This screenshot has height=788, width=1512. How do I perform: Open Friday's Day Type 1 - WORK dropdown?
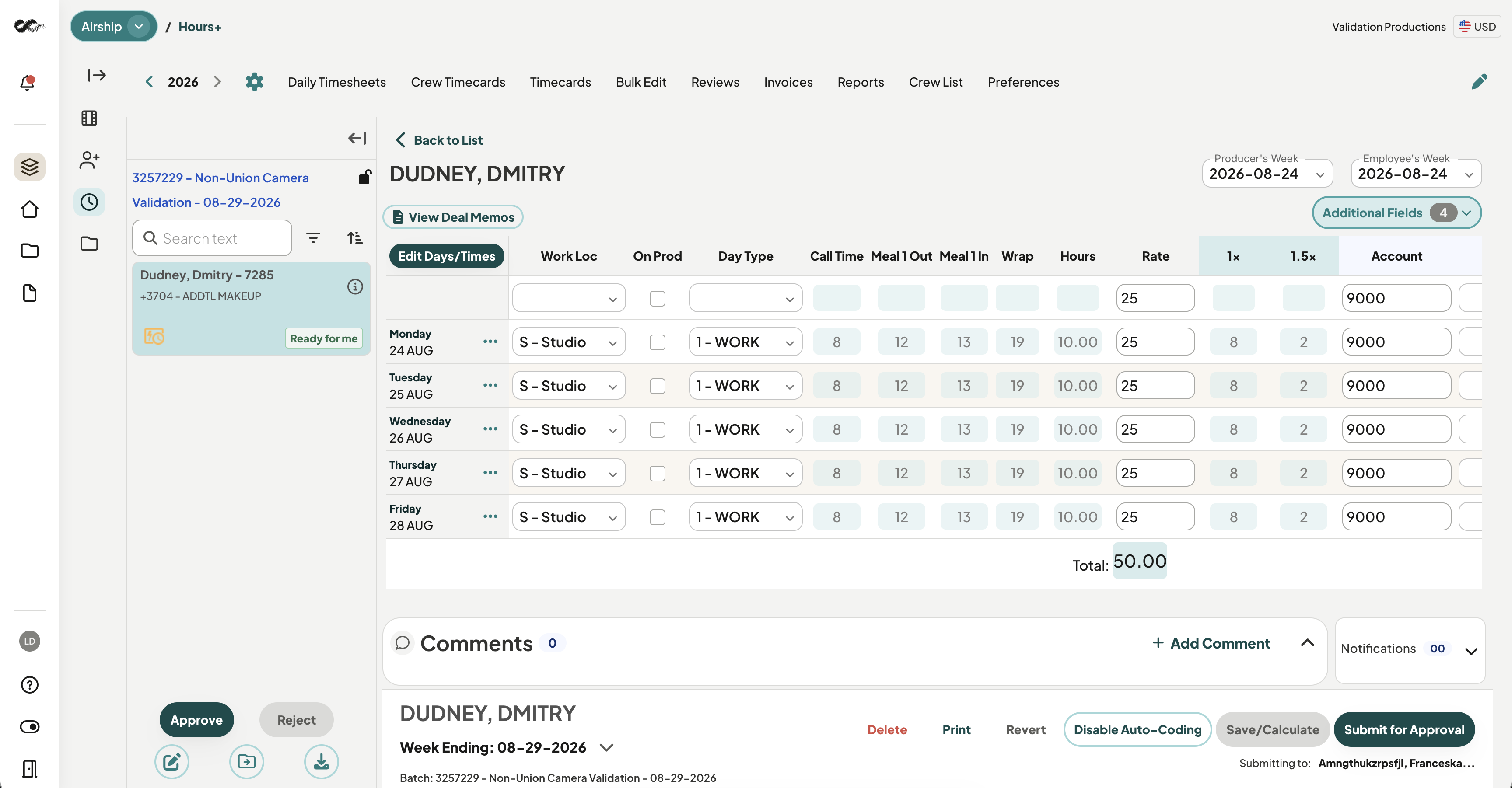pos(745,517)
